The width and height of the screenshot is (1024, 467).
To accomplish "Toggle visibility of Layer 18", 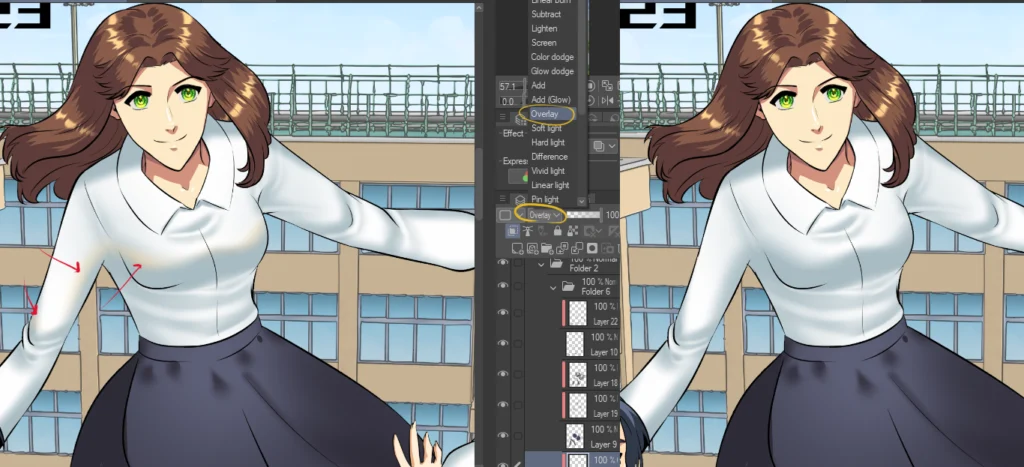I will coord(502,374).
